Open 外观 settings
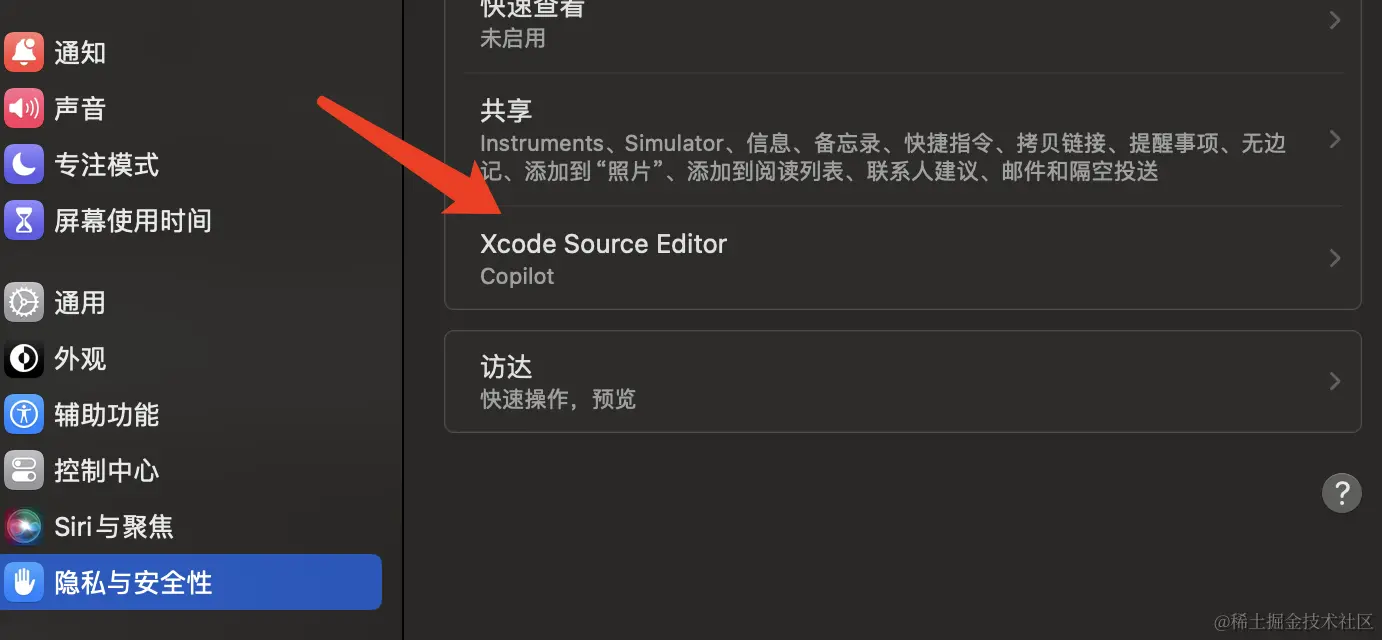 click(191, 358)
